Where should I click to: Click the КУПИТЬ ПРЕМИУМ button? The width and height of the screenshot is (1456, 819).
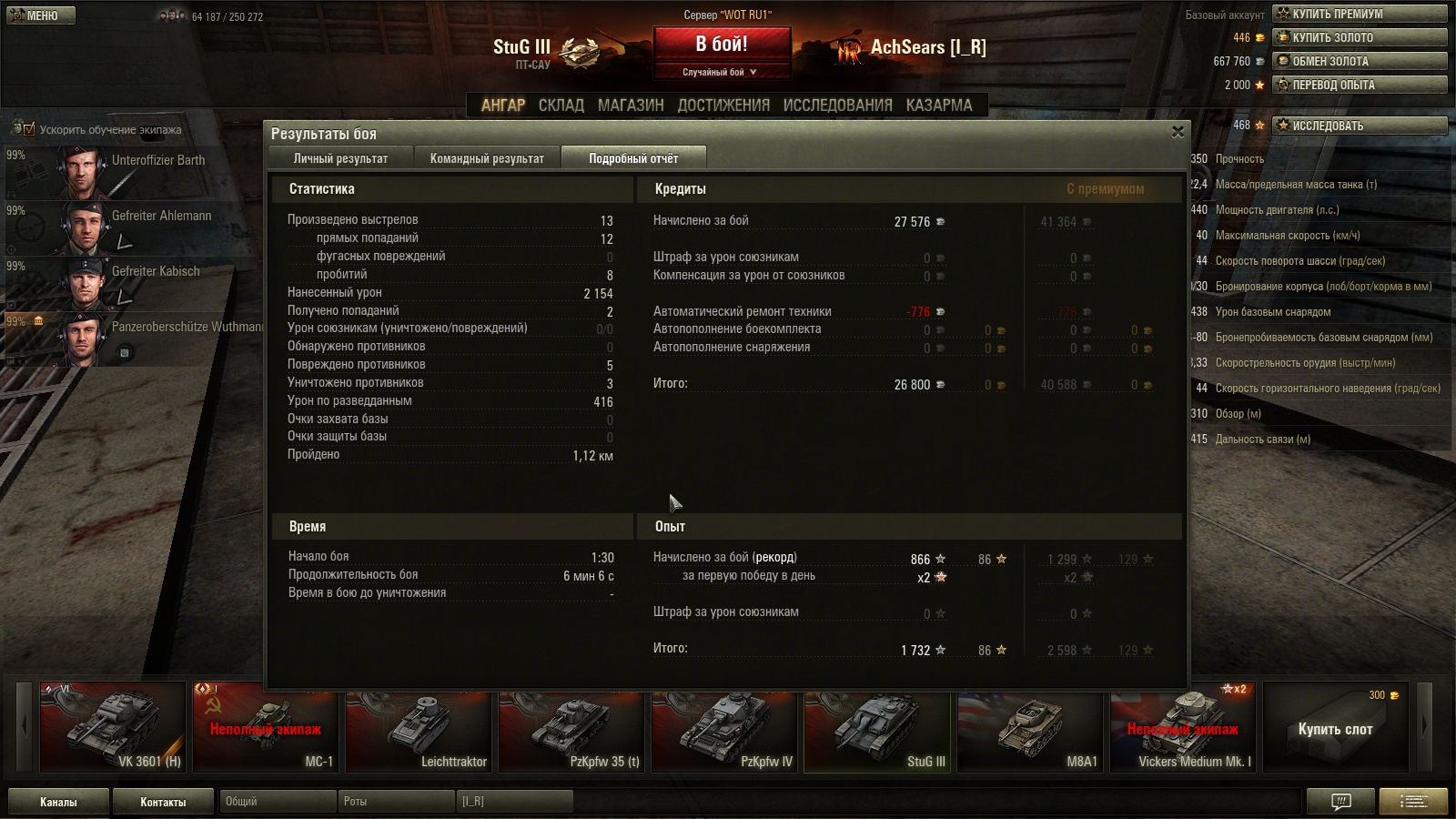[x=1360, y=14]
